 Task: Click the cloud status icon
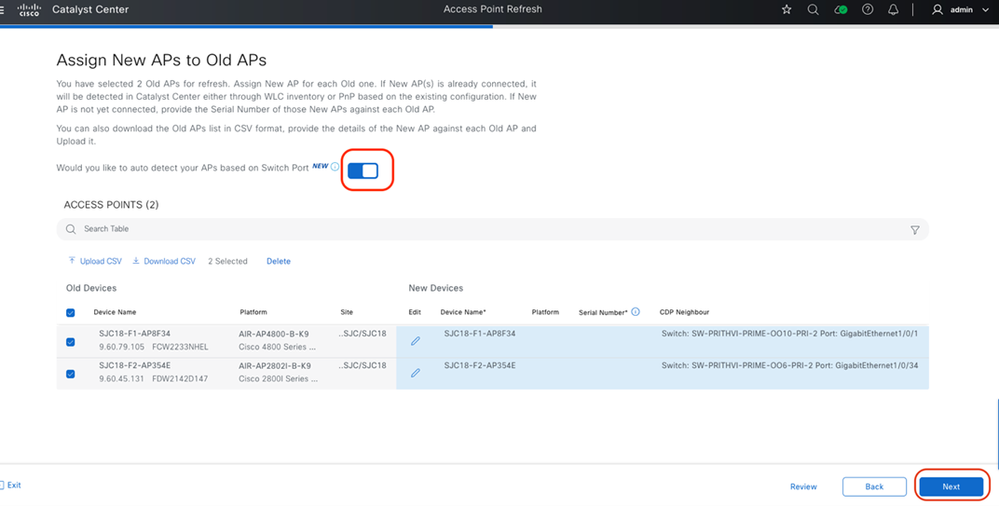pos(841,10)
